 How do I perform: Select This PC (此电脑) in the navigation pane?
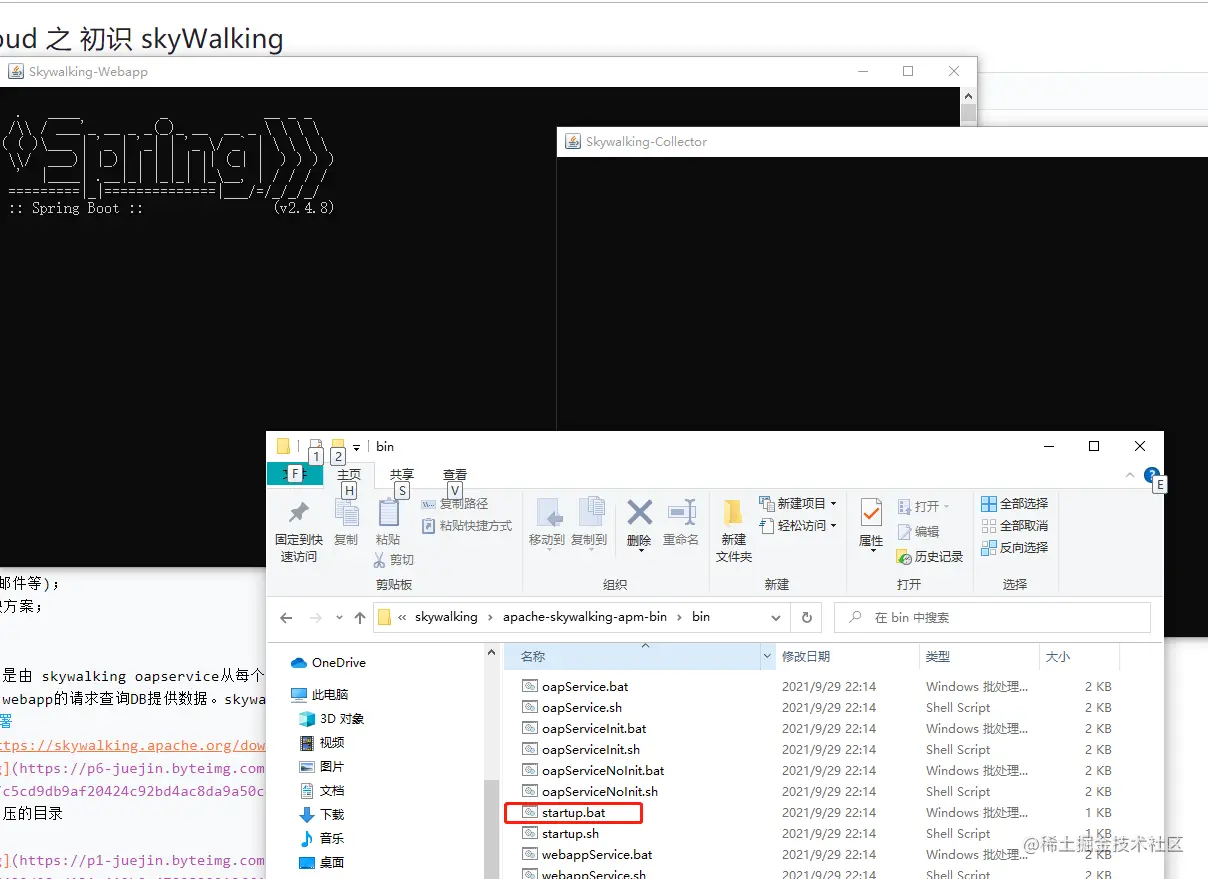click(x=320, y=695)
